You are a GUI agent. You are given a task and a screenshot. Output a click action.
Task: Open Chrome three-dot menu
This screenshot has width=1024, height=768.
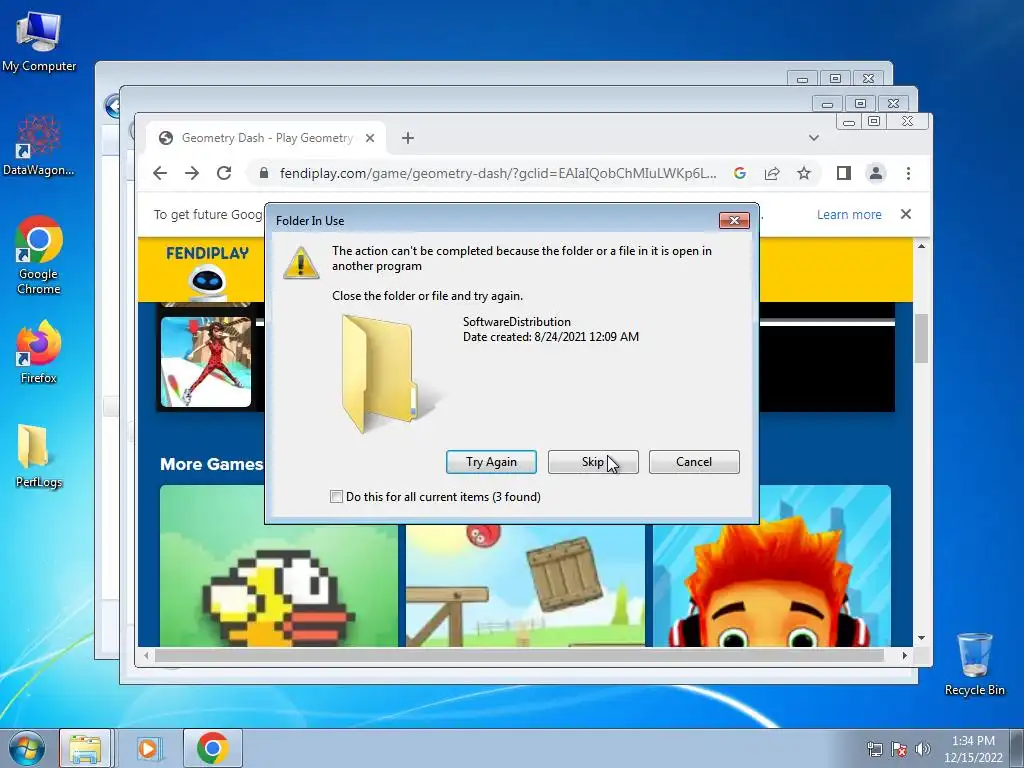coord(908,173)
